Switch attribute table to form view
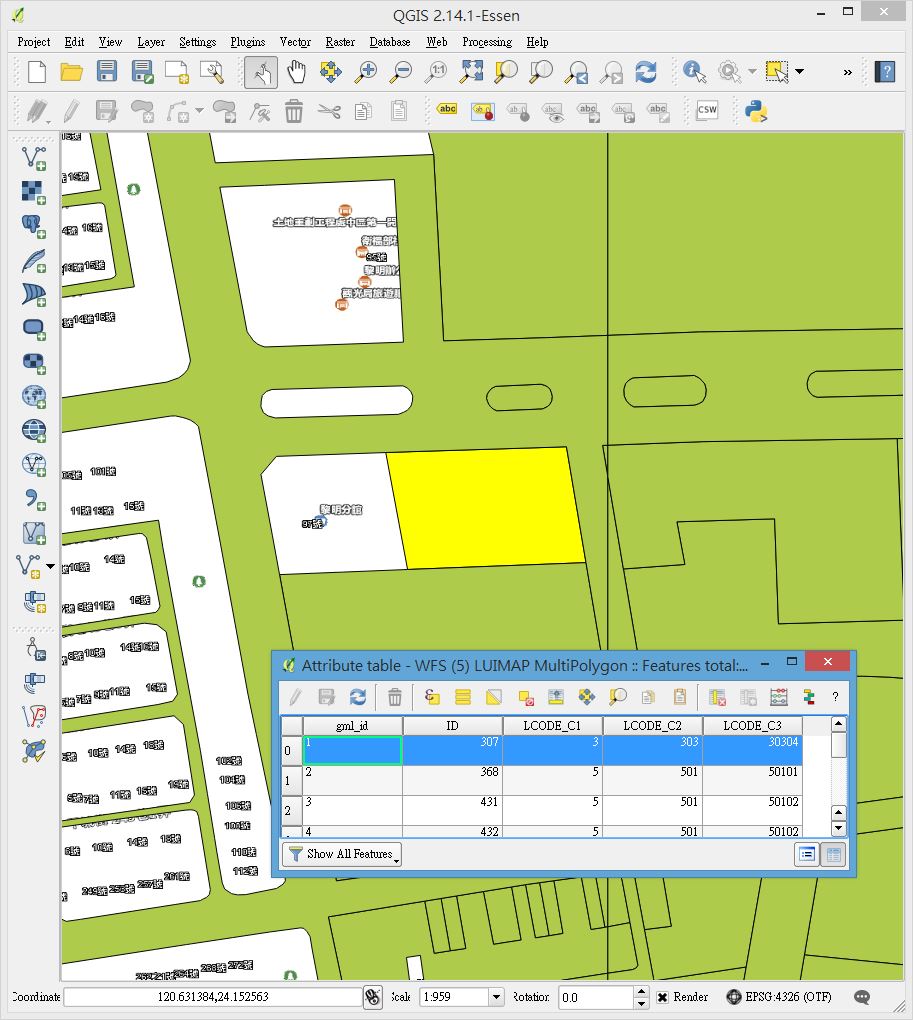Viewport: 913px width, 1020px height. [807, 854]
